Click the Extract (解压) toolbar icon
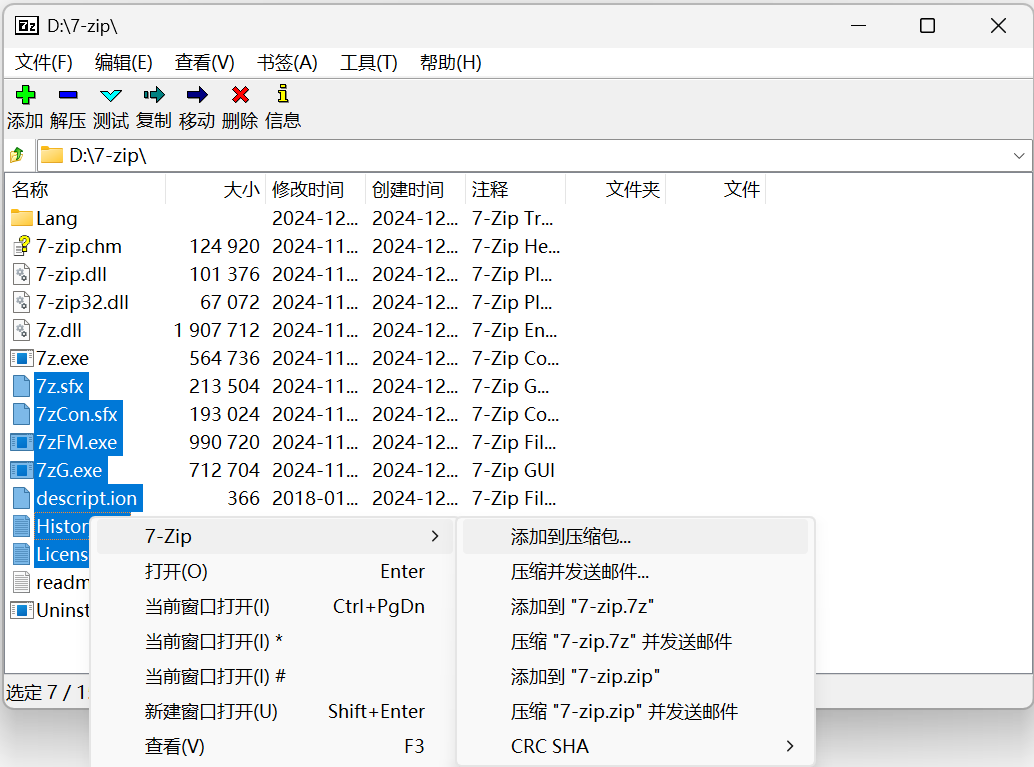This screenshot has height=767, width=1034. tap(68, 95)
